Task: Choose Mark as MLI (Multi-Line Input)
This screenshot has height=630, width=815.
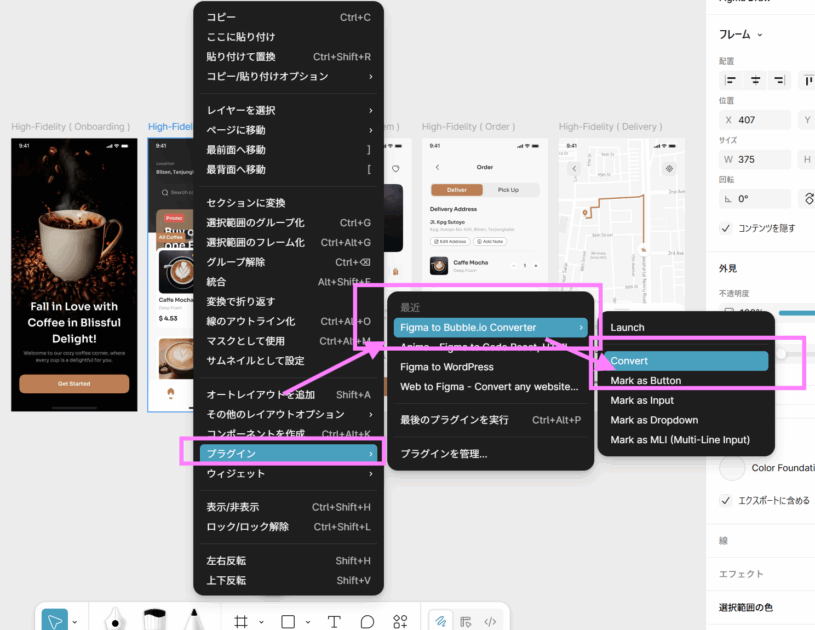Action: pos(686,440)
